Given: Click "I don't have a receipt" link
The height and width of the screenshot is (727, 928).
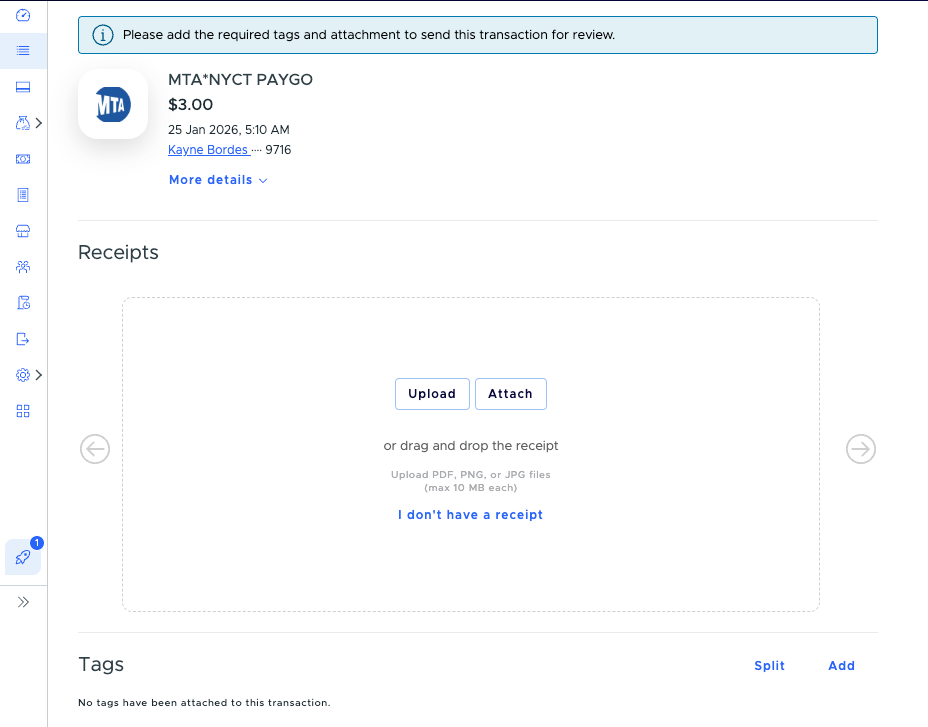Looking at the screenshot, I should click(471, 515).
